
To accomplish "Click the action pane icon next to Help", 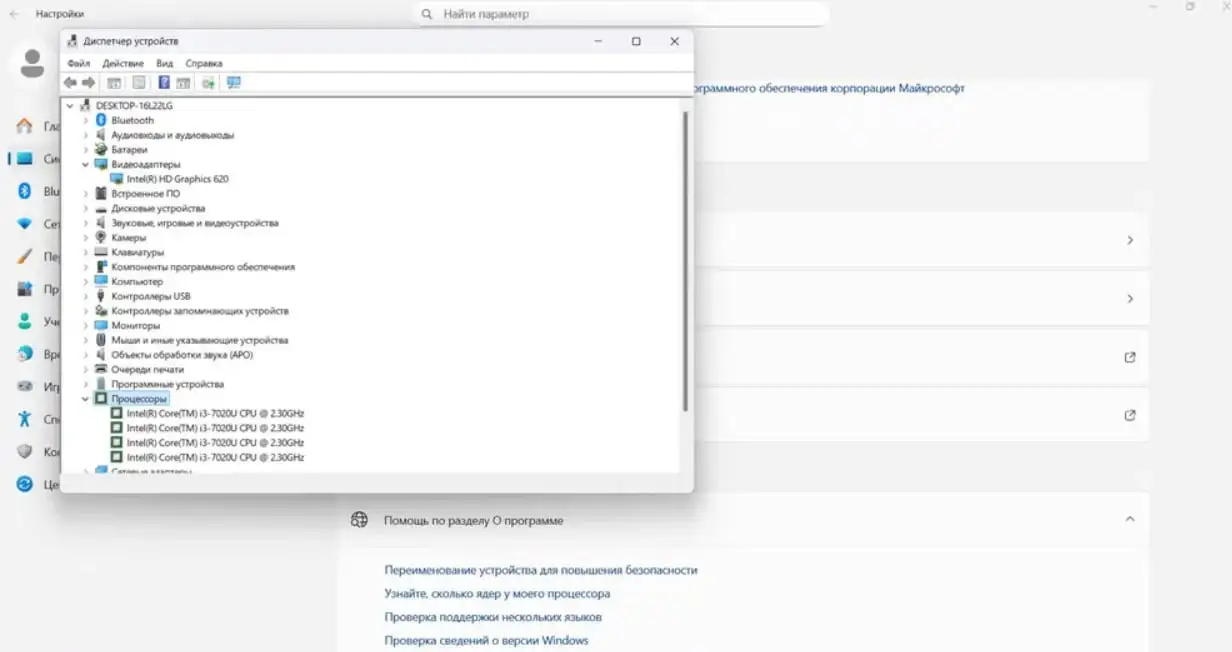I will pyautogui.click(x=183, y=83).
